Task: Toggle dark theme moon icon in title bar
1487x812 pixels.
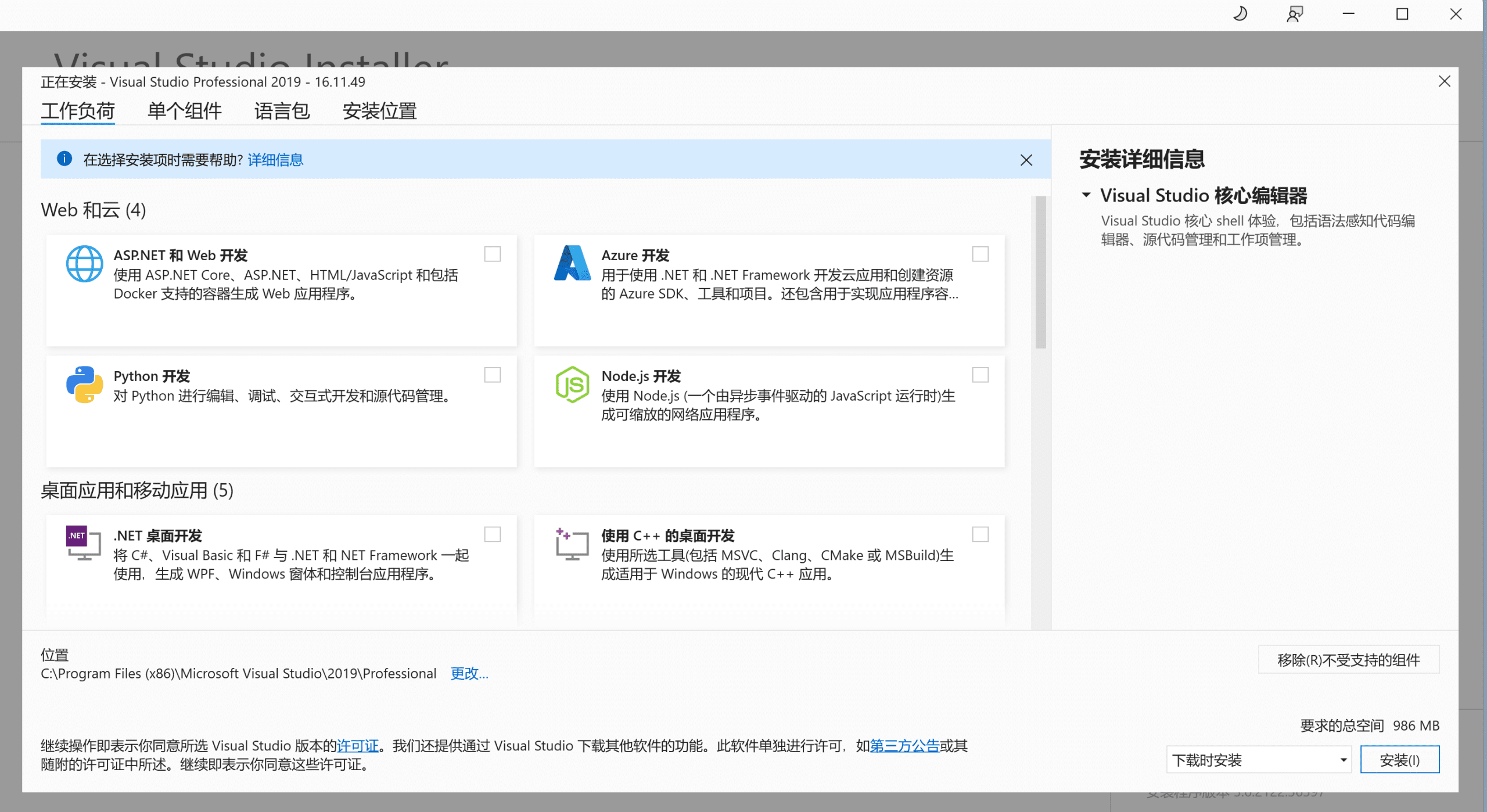Action: coord(1240,14)
